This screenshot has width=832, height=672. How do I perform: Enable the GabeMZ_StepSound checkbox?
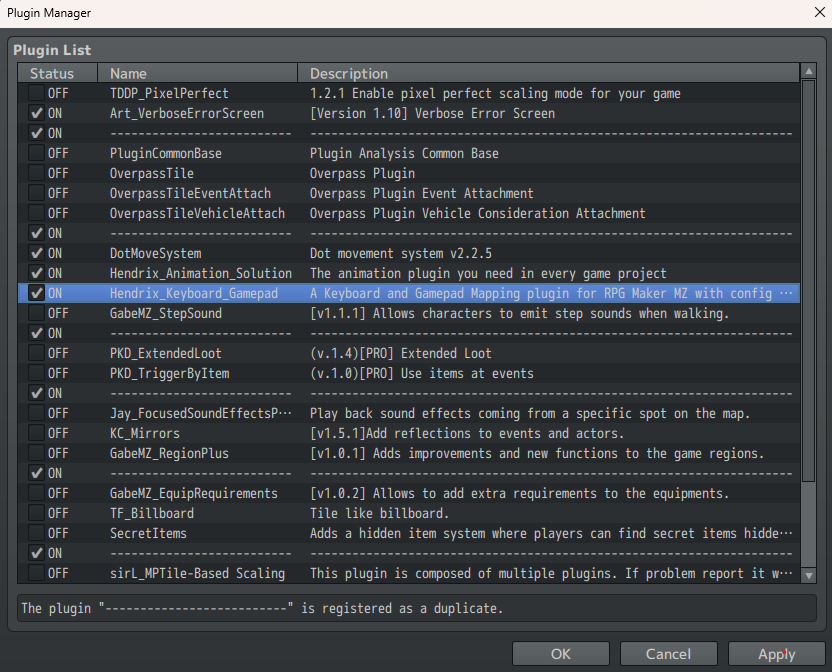[x=36, y=313]
